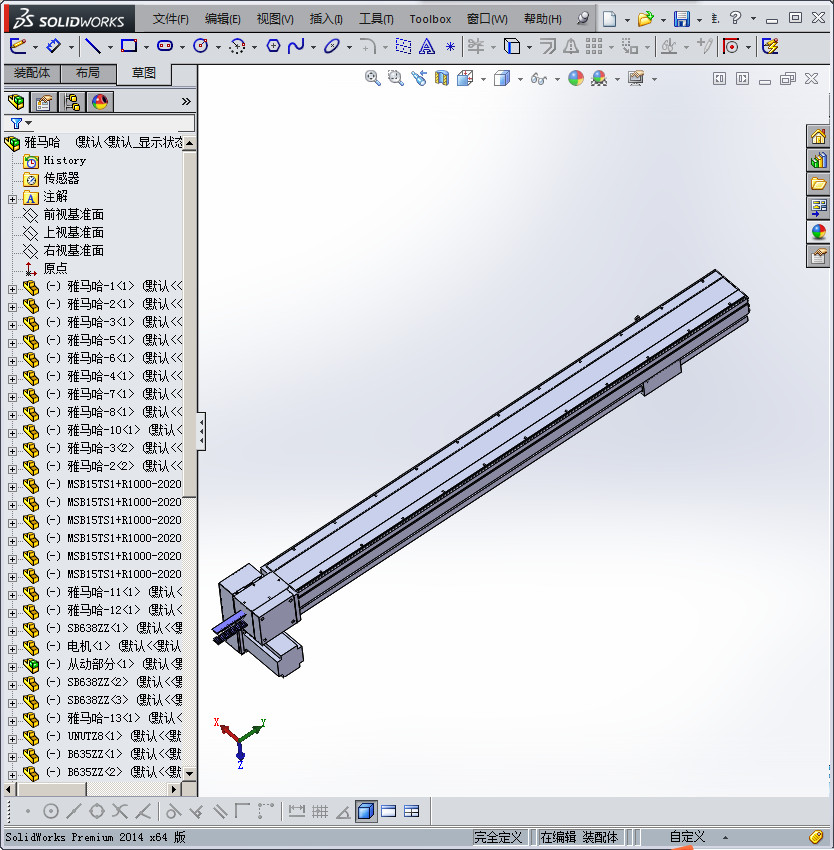Open Design Library in task pane
834x850 pixels.
tap(818, 160)
